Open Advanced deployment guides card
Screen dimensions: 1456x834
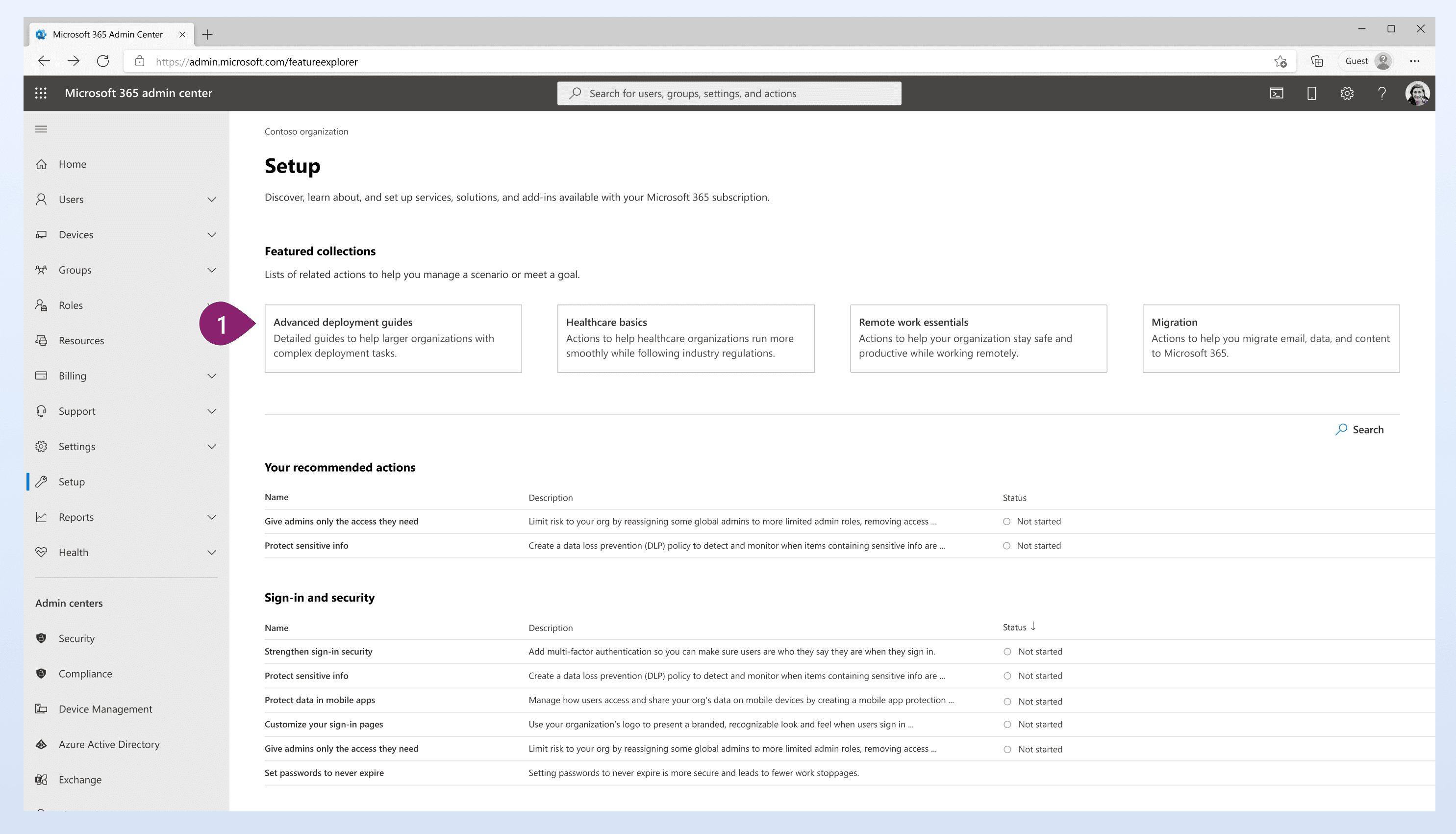pos(393,338)
